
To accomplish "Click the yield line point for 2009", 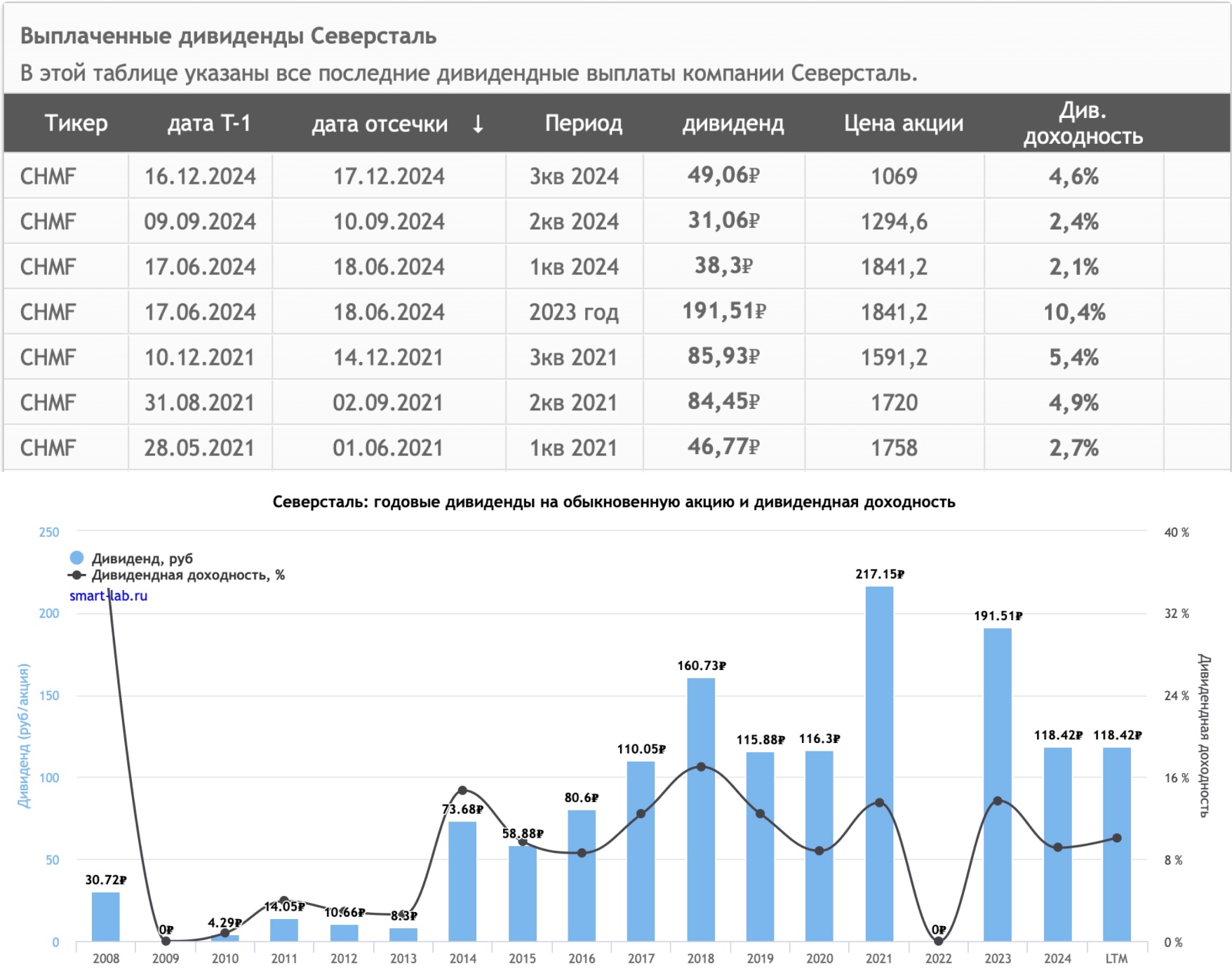I will tap(166, 942).
